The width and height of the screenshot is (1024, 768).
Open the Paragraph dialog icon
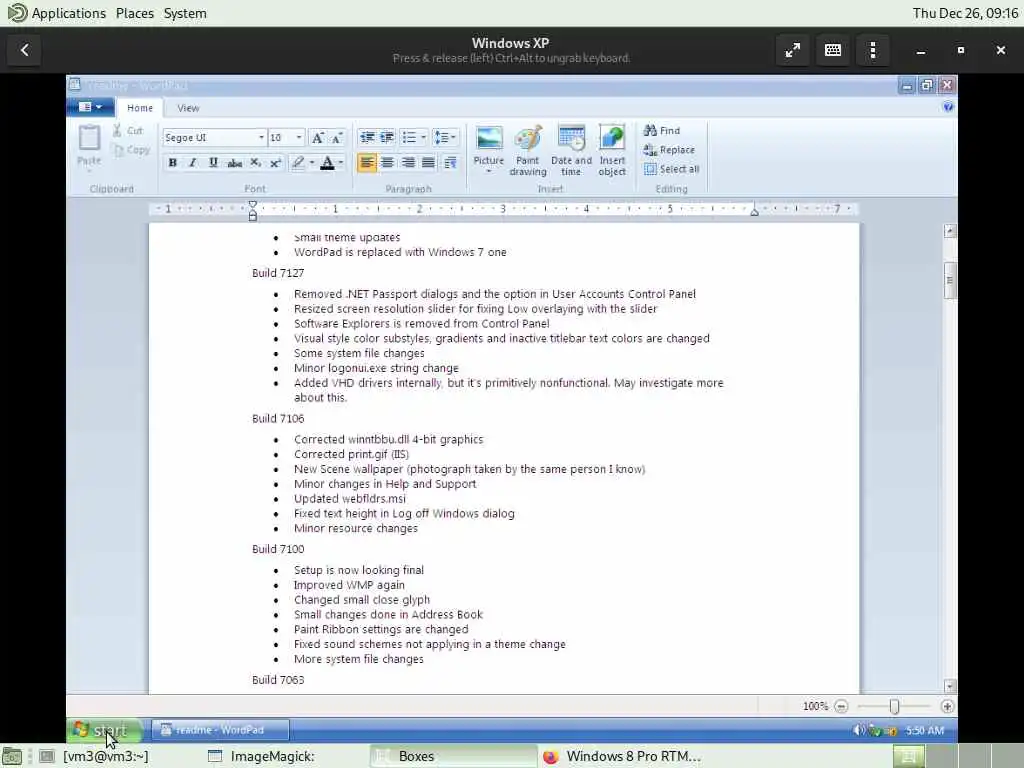[450, 163]
